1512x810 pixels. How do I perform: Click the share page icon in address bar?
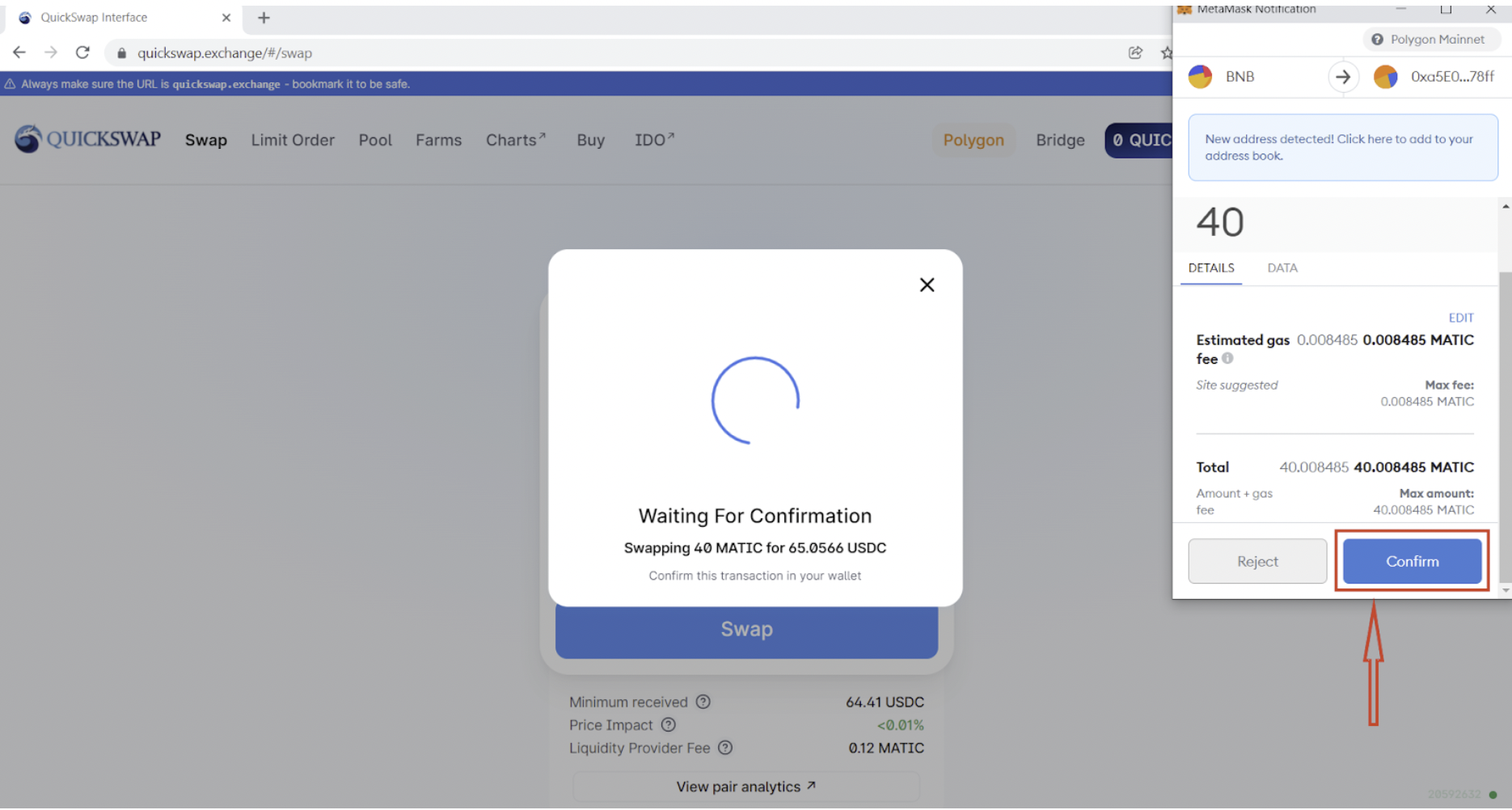tap(1135, 53)
